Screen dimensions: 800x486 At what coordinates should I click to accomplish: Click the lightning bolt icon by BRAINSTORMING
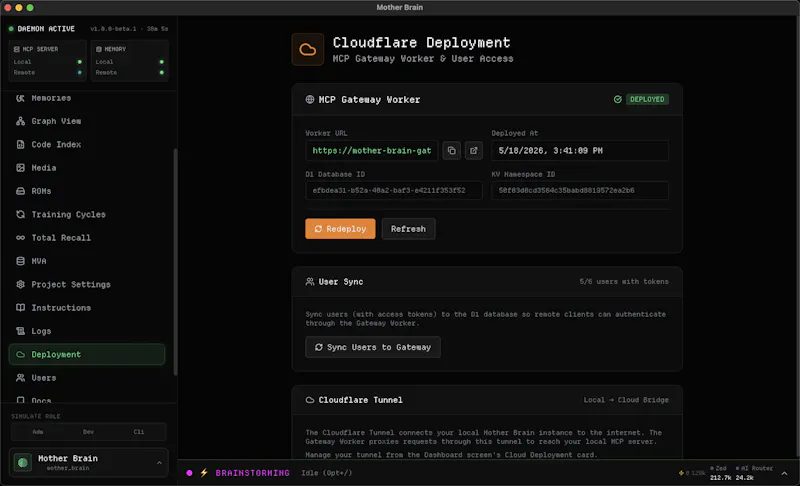[x=204, y=473]
